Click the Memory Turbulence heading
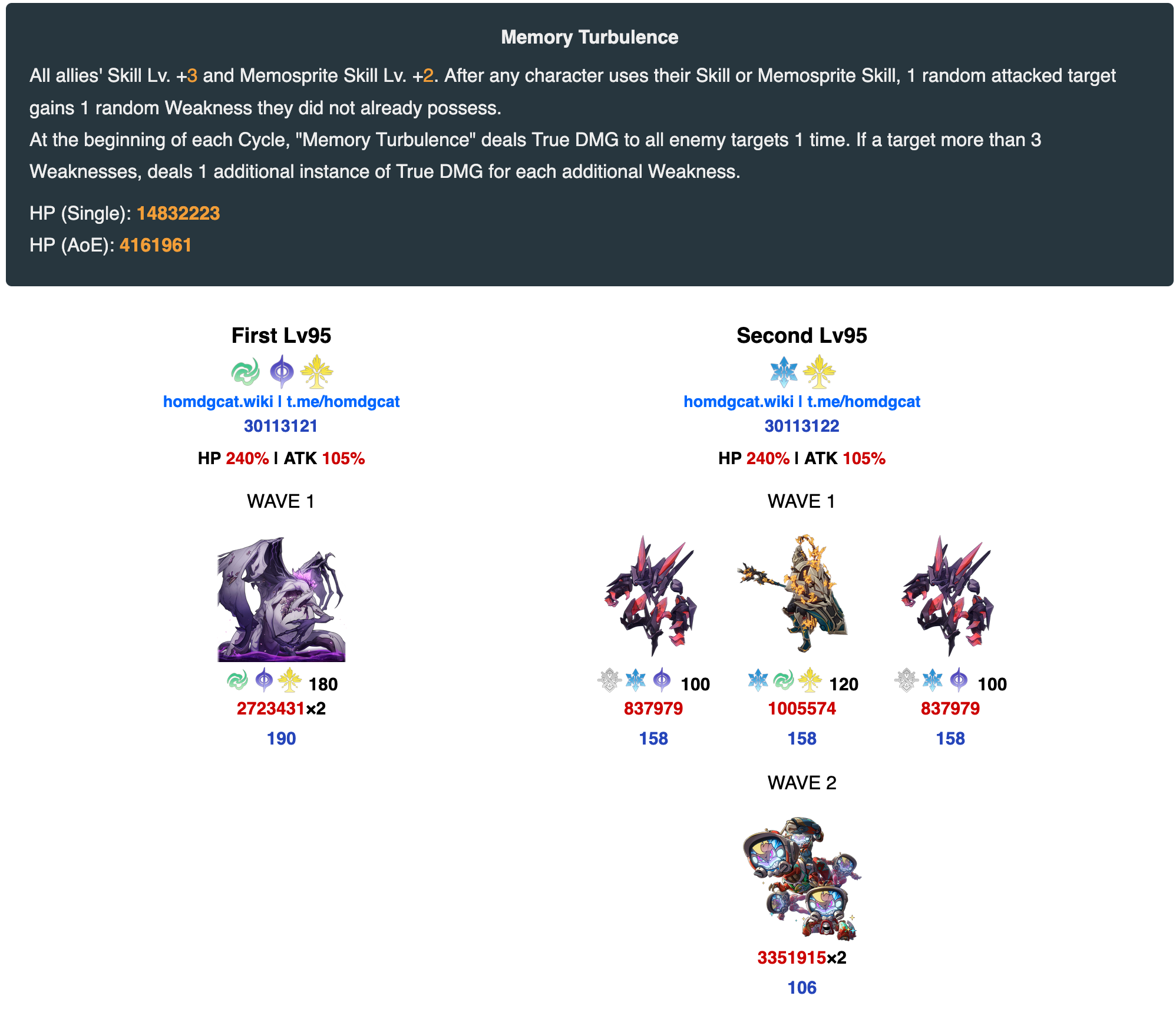Screen dimensions: 1176x1032 point(590,37)
